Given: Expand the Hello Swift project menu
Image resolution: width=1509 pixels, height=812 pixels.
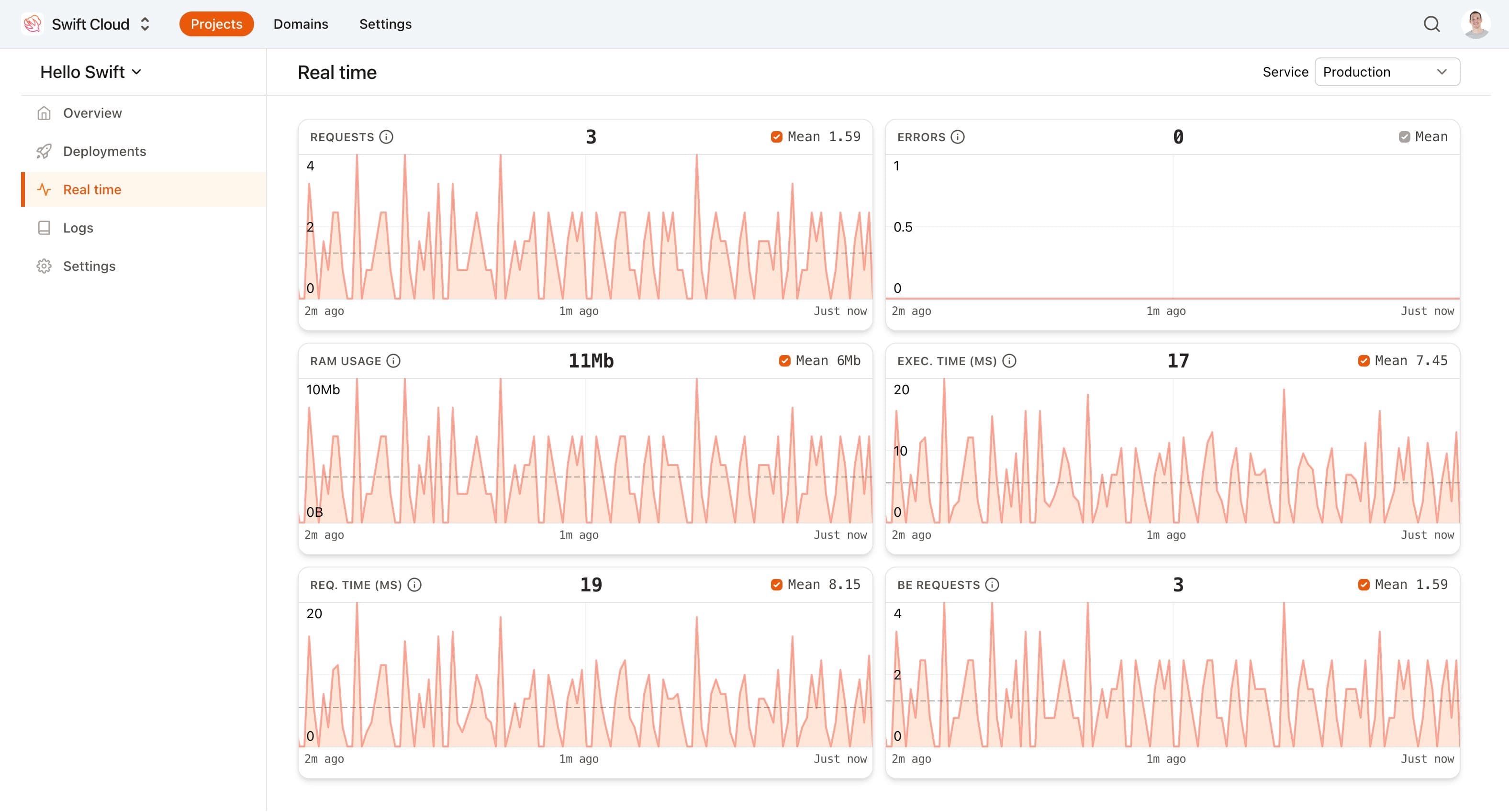Looking at the screenshot, I should point(91,71).
